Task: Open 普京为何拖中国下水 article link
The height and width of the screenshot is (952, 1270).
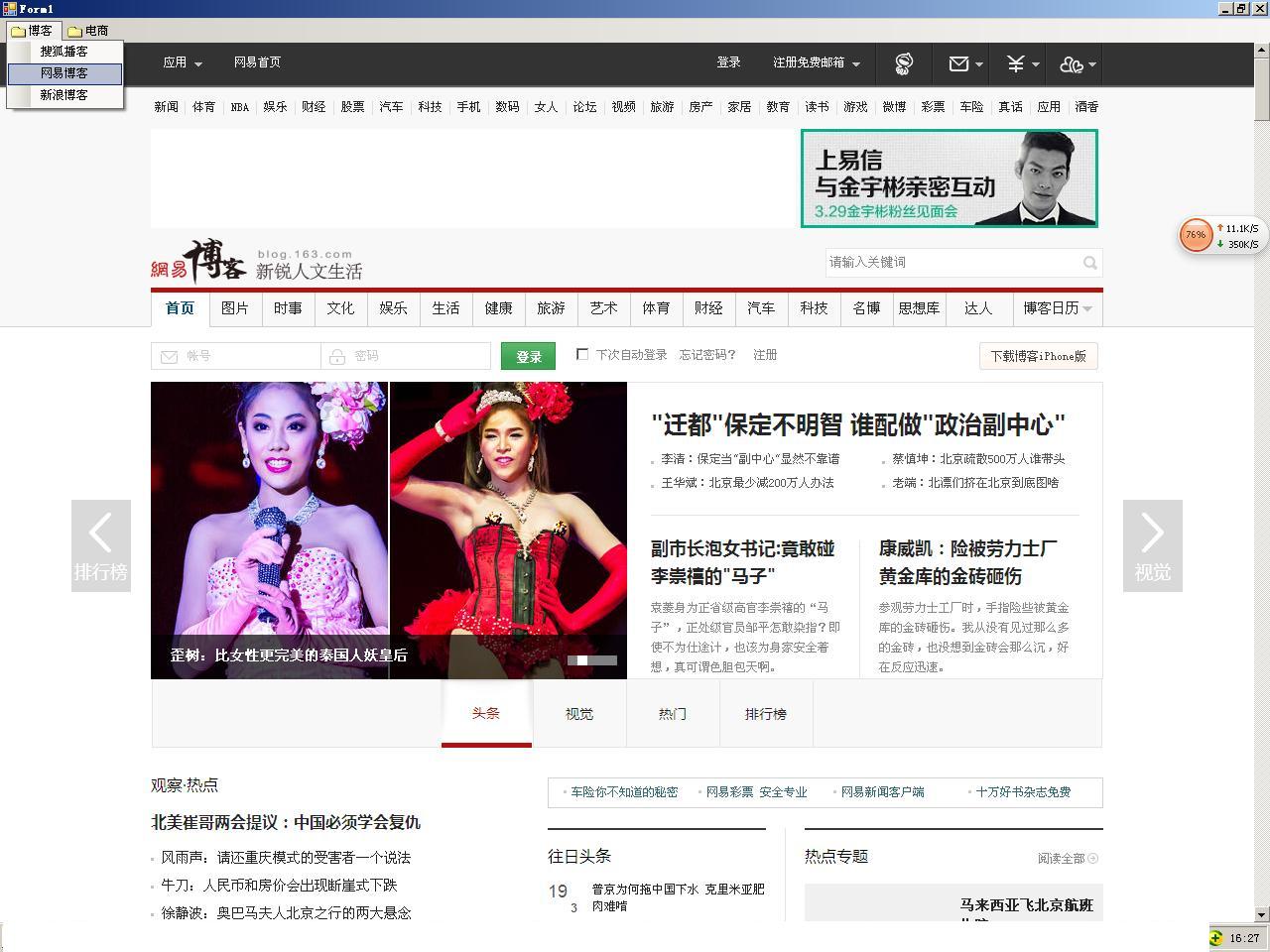Action: coord(679,897)
